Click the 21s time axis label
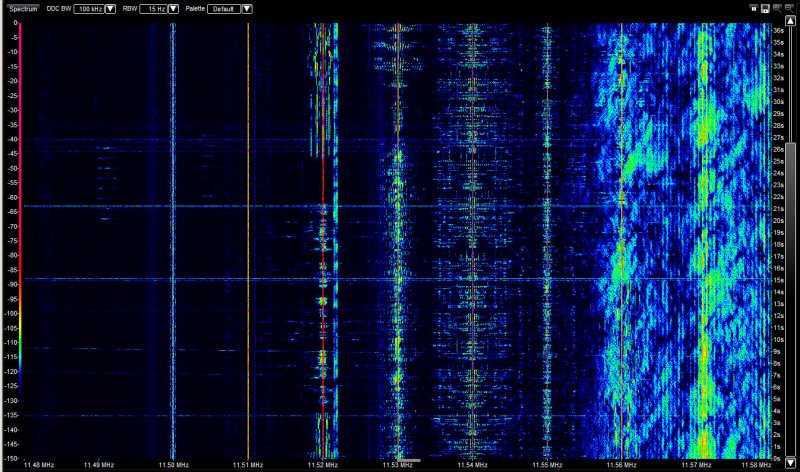Image resolution: width=800 pixels, height=472 pixels. [778, 209]
